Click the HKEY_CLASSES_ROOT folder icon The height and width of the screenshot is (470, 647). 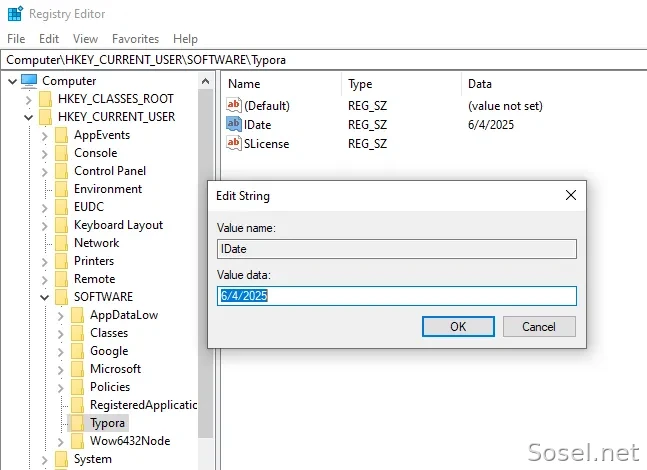point(45,99)
